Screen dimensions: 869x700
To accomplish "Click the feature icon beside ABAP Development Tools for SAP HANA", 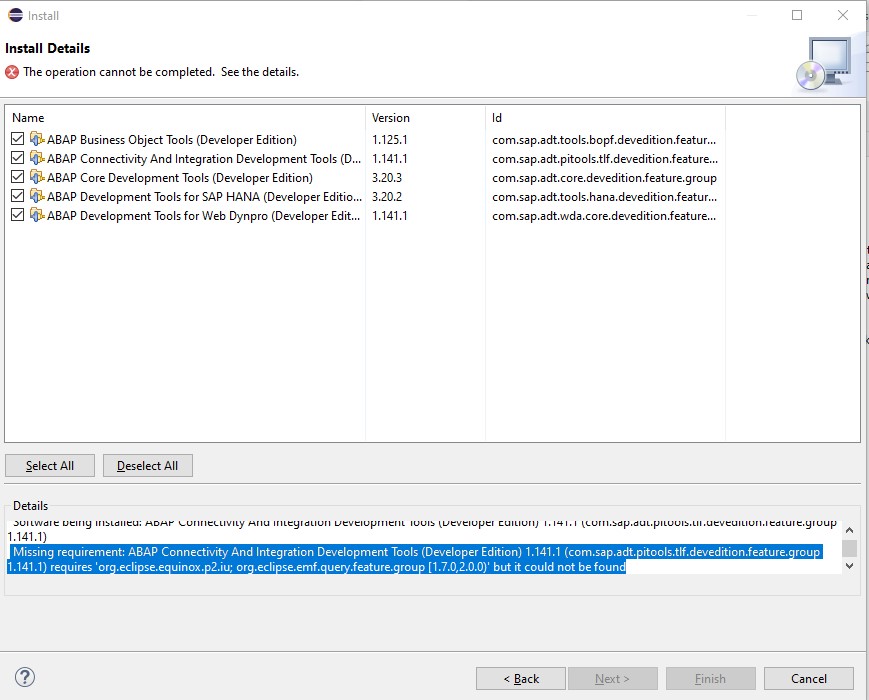I will point(37,196).
